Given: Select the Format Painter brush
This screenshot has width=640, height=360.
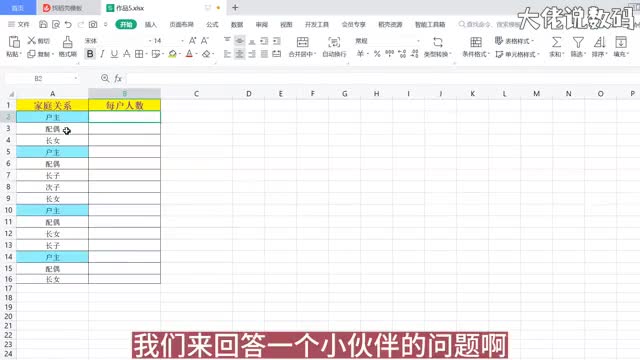Looking at the screenshot, I should (67, 42).
